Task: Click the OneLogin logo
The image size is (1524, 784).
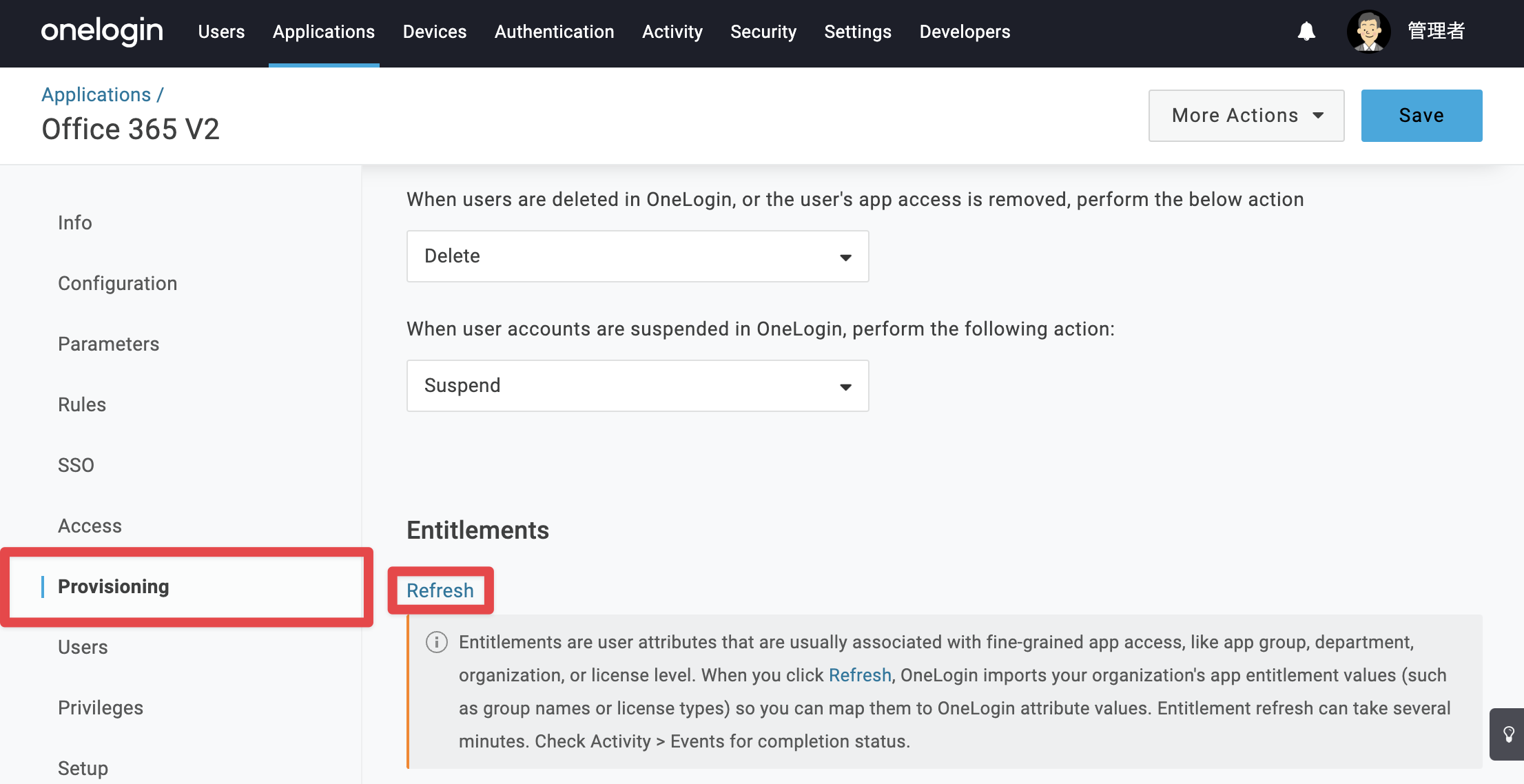Action: click(102, 32)
